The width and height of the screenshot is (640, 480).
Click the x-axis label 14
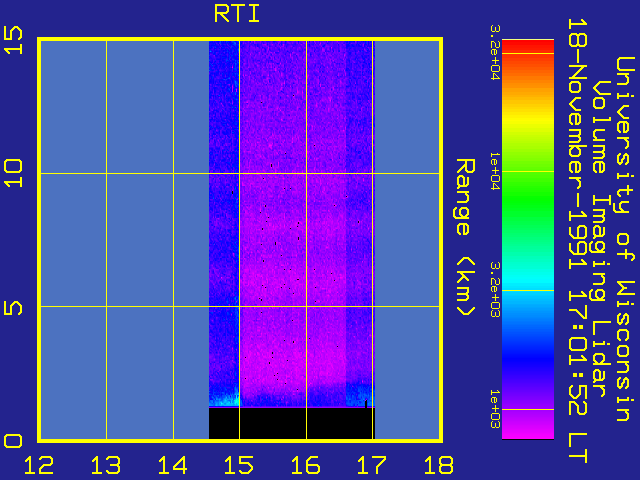(172, 465)
